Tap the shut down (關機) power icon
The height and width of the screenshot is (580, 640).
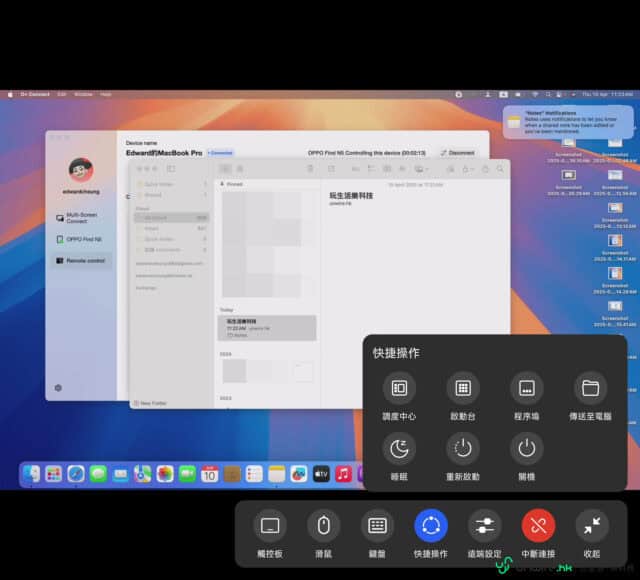(527, 449)
